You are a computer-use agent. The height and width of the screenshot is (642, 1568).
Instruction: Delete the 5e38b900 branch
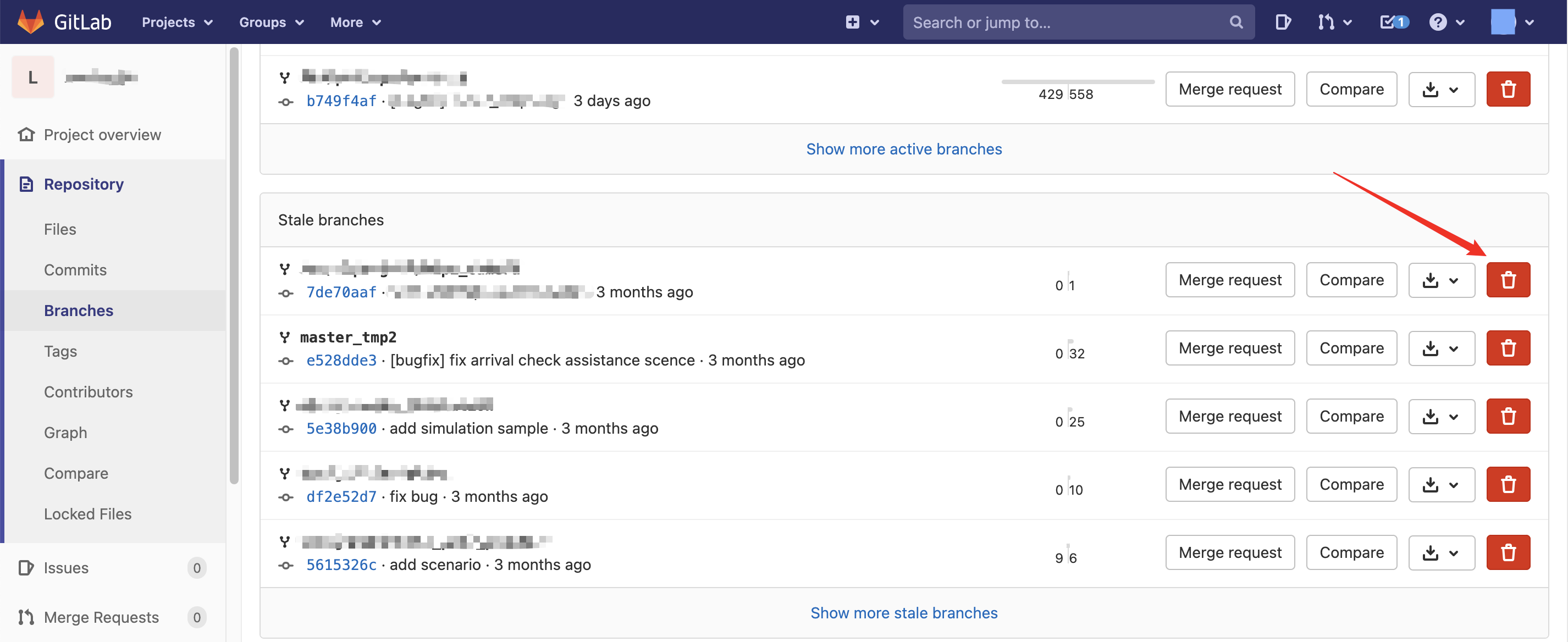[x=1509, y=416]
